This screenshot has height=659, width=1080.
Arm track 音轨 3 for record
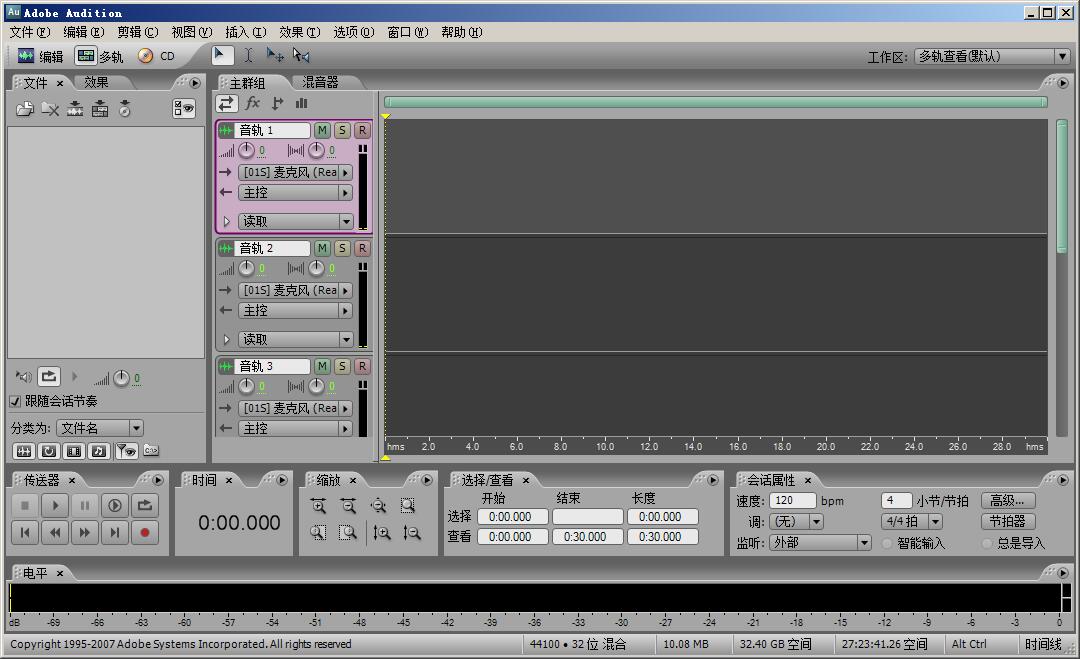coord(362,366)
